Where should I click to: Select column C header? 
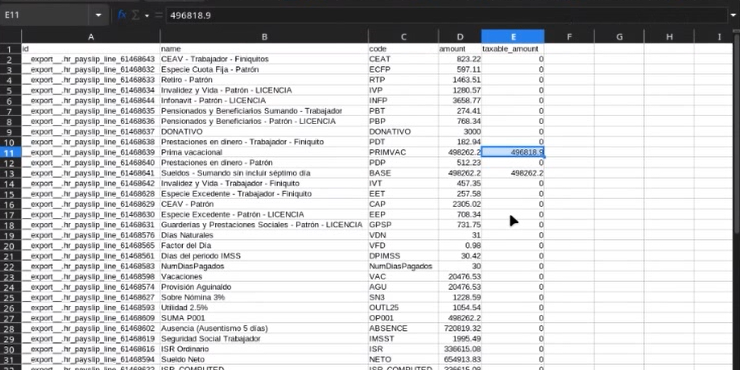pos(403,37)
